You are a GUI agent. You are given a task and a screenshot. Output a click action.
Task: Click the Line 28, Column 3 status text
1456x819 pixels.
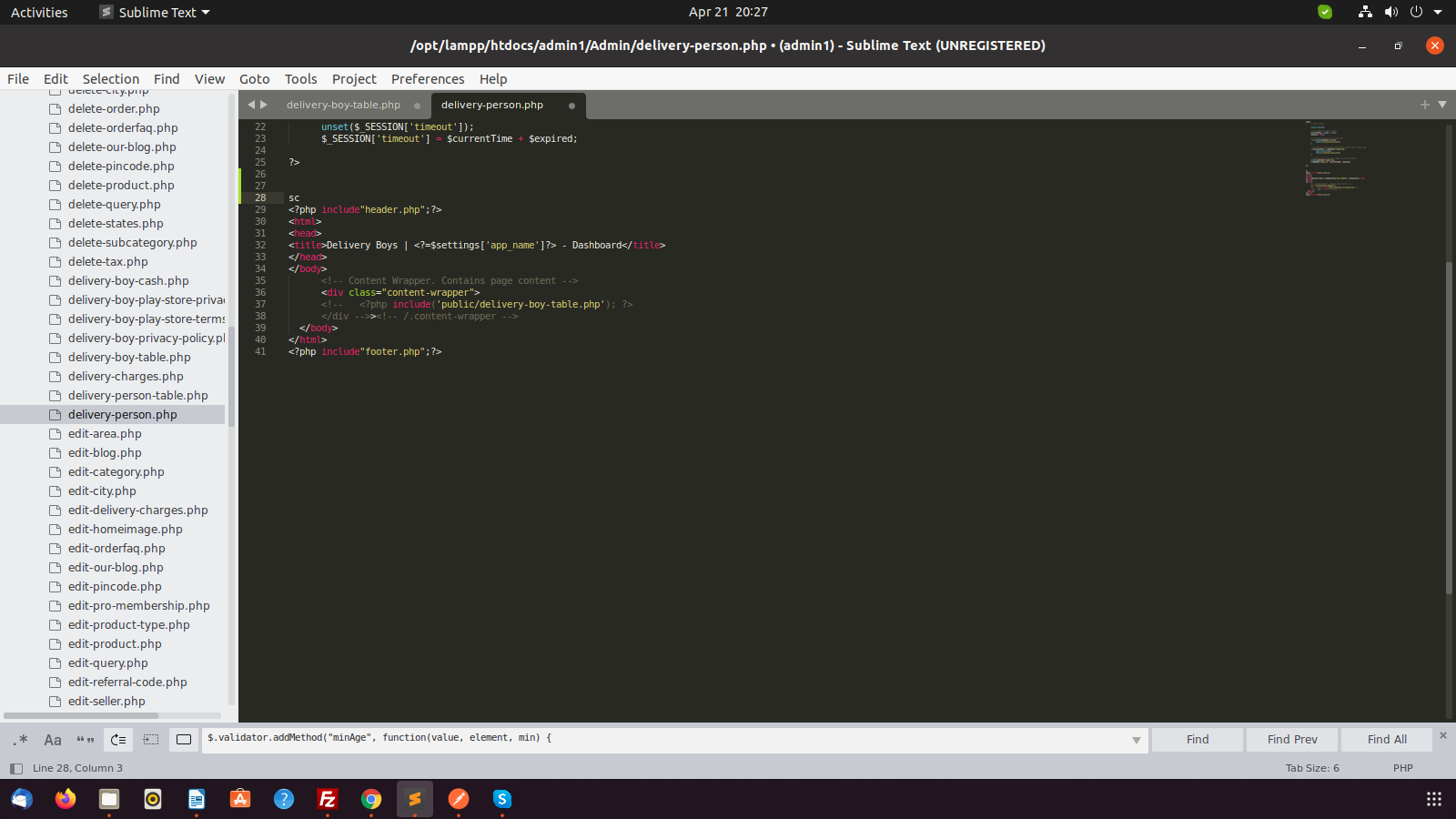pyautogui.click(x=77, y=768)
